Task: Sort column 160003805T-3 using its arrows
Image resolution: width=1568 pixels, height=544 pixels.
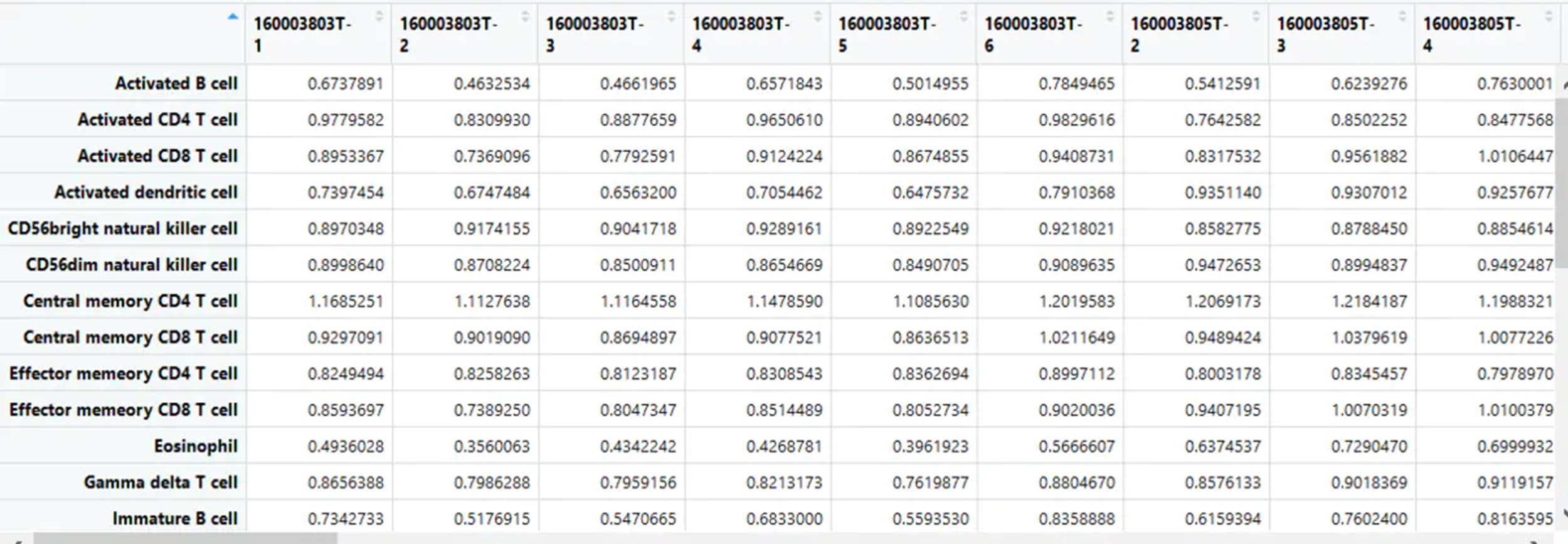Action: tap(1402, 17)
